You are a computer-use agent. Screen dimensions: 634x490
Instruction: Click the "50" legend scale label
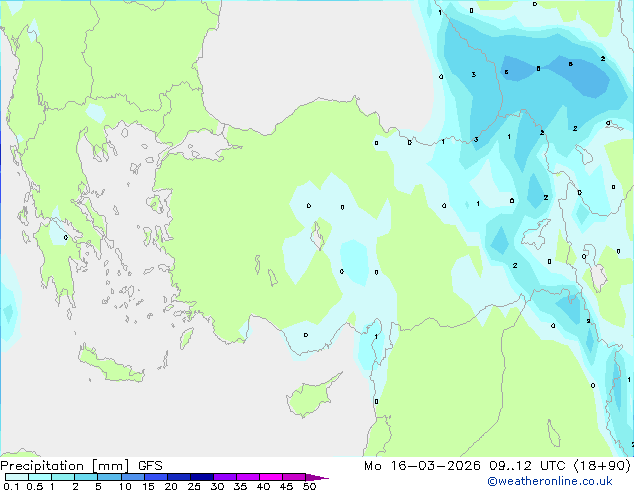[309, 486]
